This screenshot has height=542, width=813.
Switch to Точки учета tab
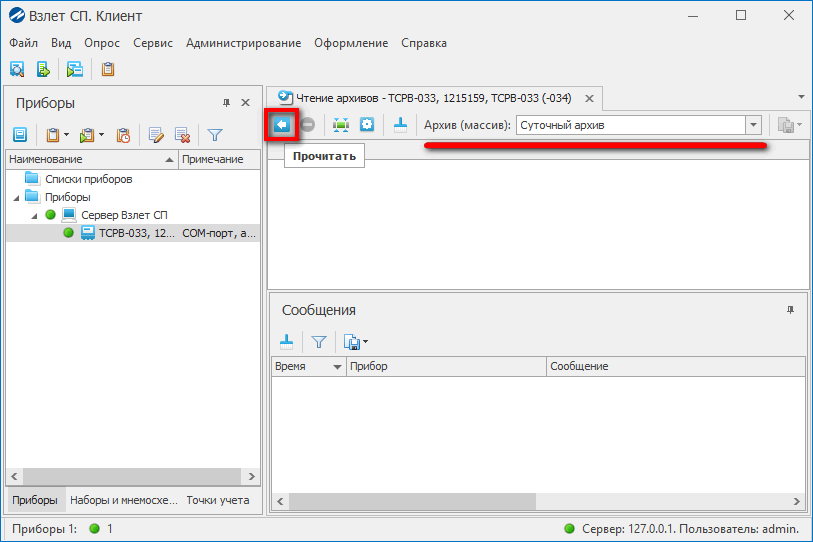pos(218,501)
